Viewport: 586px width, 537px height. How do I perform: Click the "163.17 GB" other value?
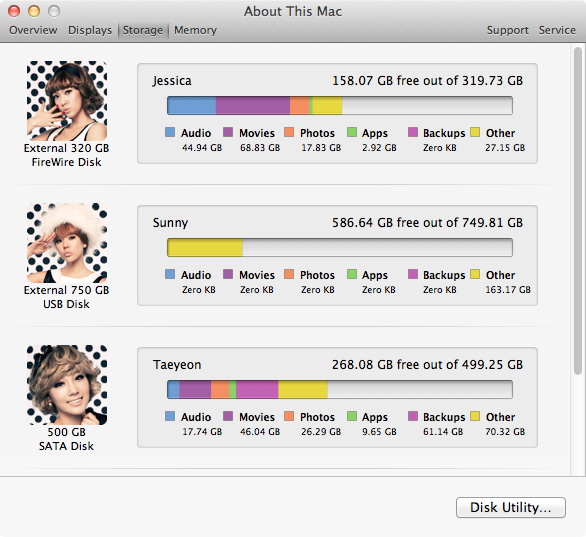click(x=508, y=290)
